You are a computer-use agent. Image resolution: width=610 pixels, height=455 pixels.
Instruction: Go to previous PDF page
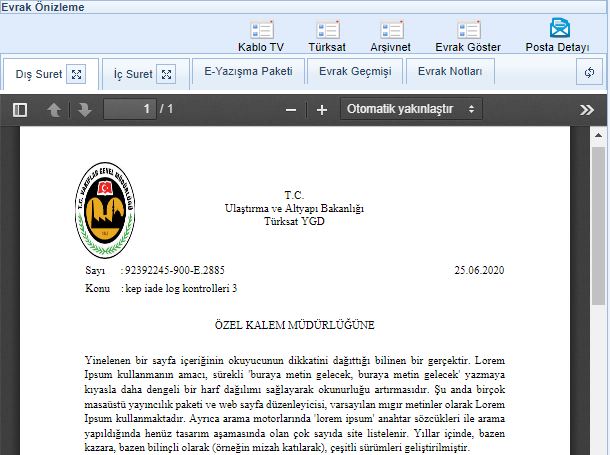click(x=54, y=109)
